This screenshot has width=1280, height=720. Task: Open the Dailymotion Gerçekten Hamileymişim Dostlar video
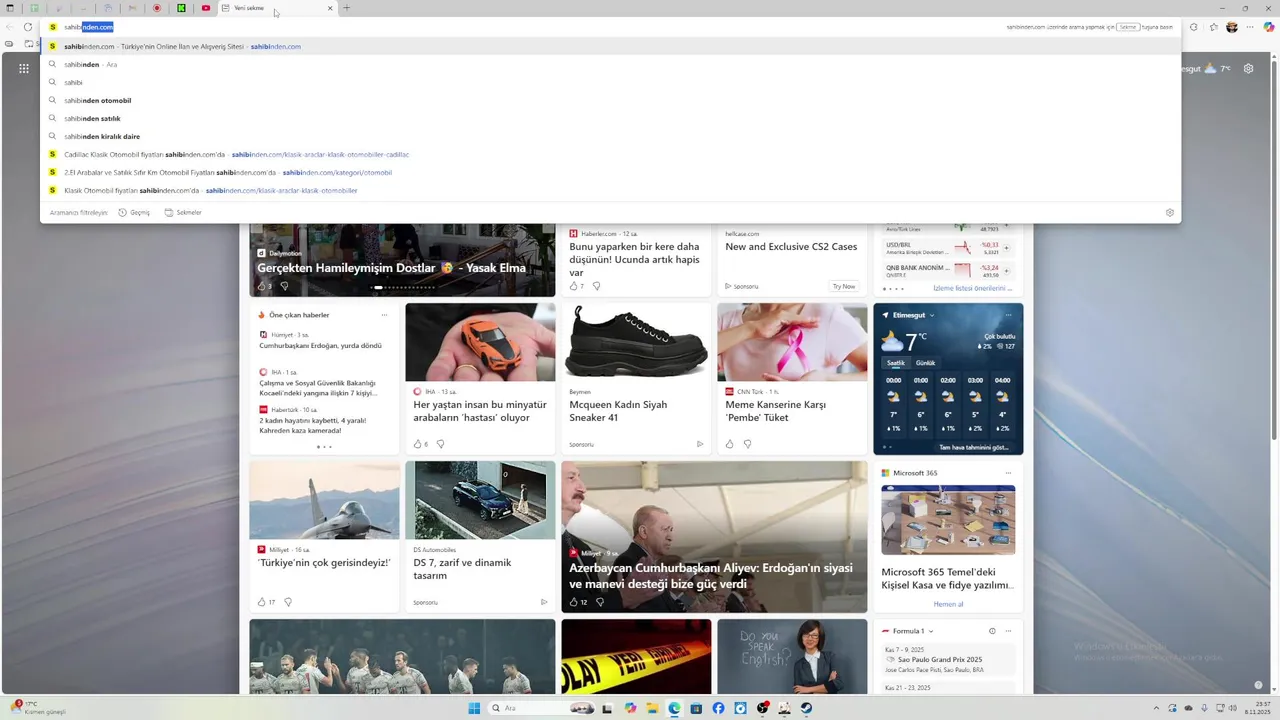pyautogui.click(x=391, y=268)
